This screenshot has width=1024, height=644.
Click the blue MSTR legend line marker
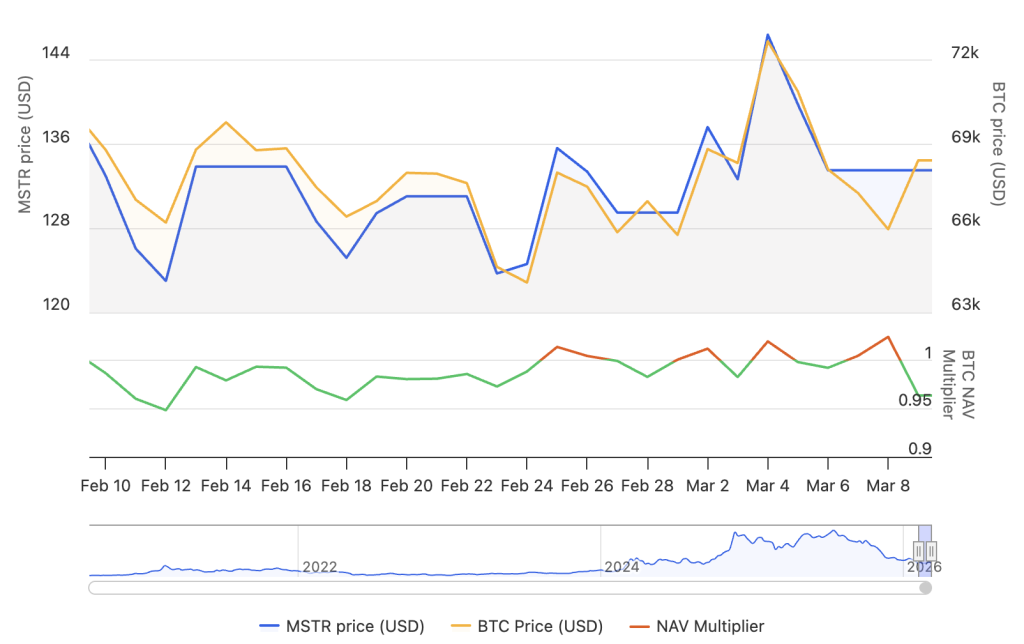click(x=268, y=626)
